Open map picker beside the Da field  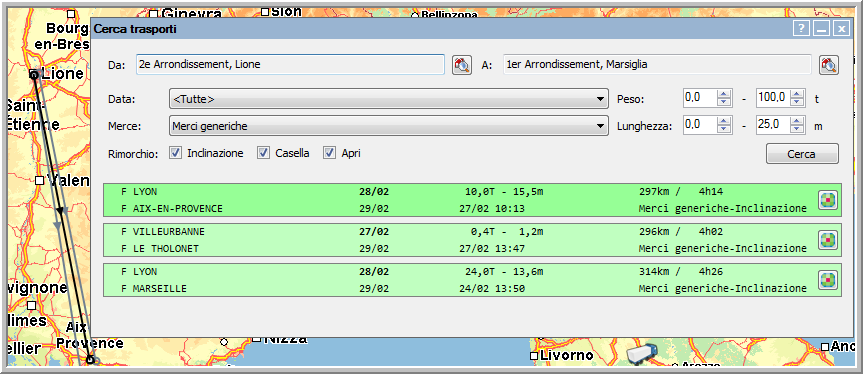462,65
